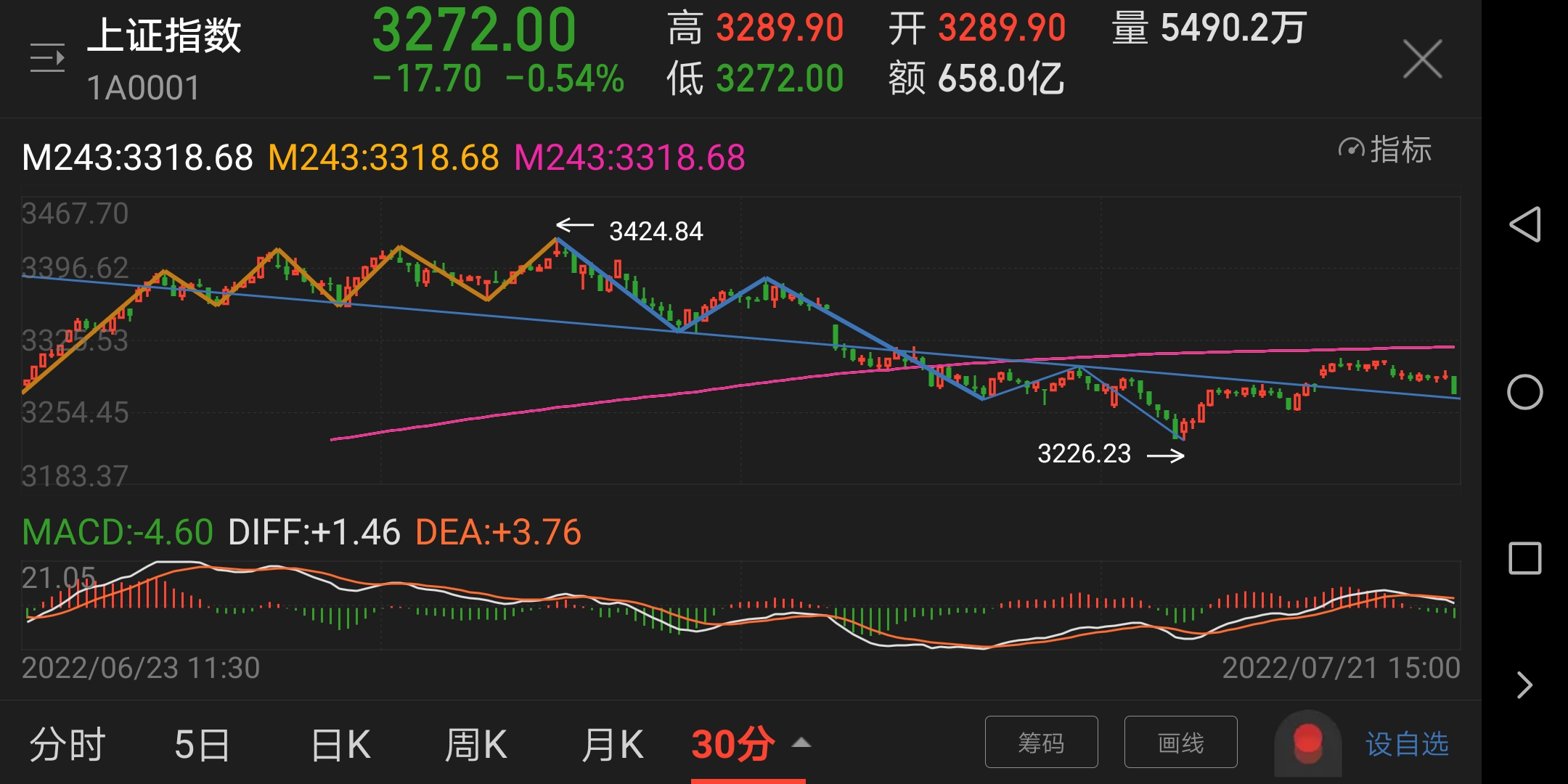The height and width of the screenshot is (784, 1568).
Task: Open the 指标 indicator settings
Action: click(x=1385, y=150)
